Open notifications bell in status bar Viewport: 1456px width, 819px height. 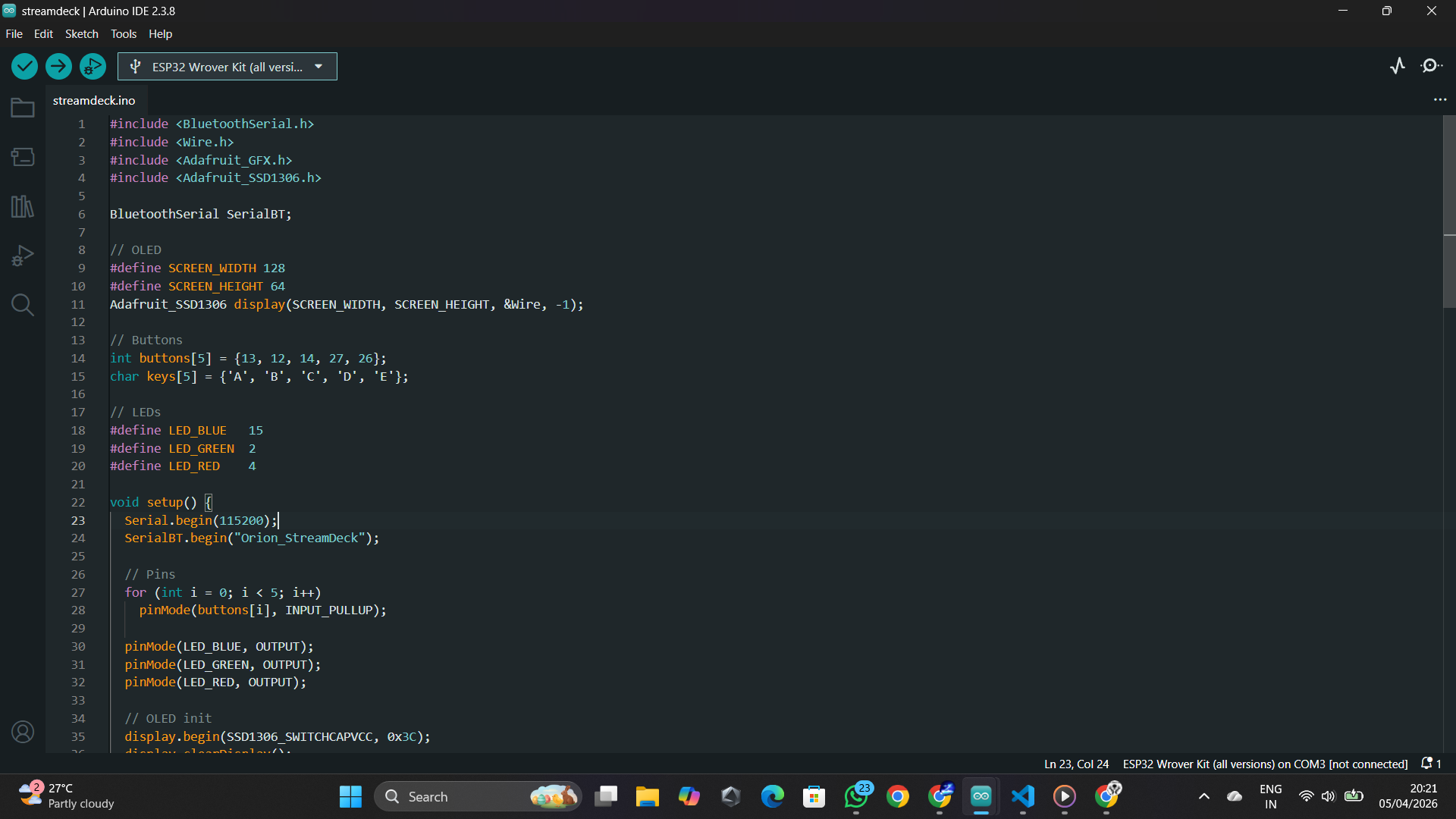pyautogui.click(x=1430, y=764)
